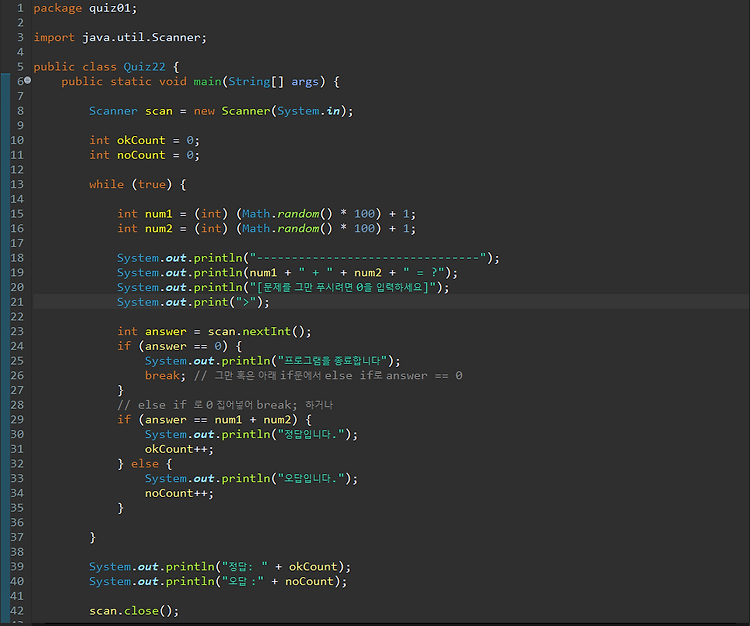This screenshot has height=626, width=750.
Task: Click the '" = ?"' string on line 19
Action: click(423, 273)
